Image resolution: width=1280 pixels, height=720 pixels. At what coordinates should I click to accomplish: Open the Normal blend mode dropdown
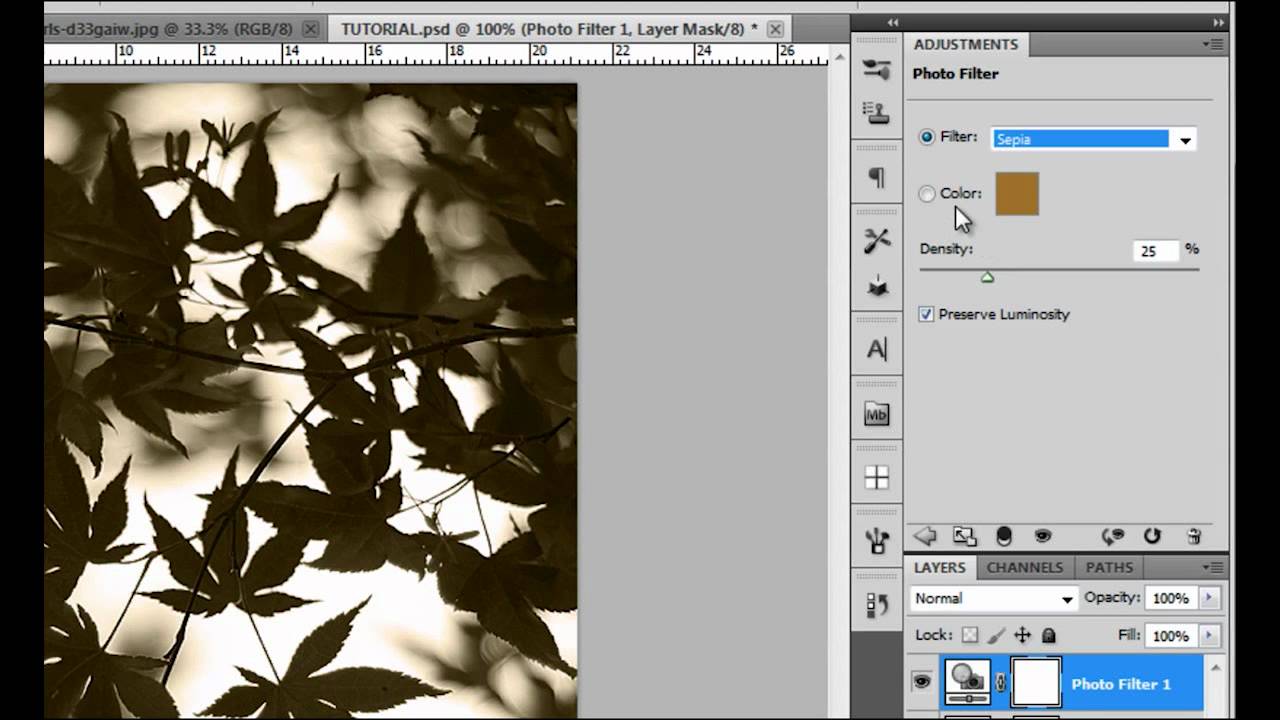pos(994,599)
